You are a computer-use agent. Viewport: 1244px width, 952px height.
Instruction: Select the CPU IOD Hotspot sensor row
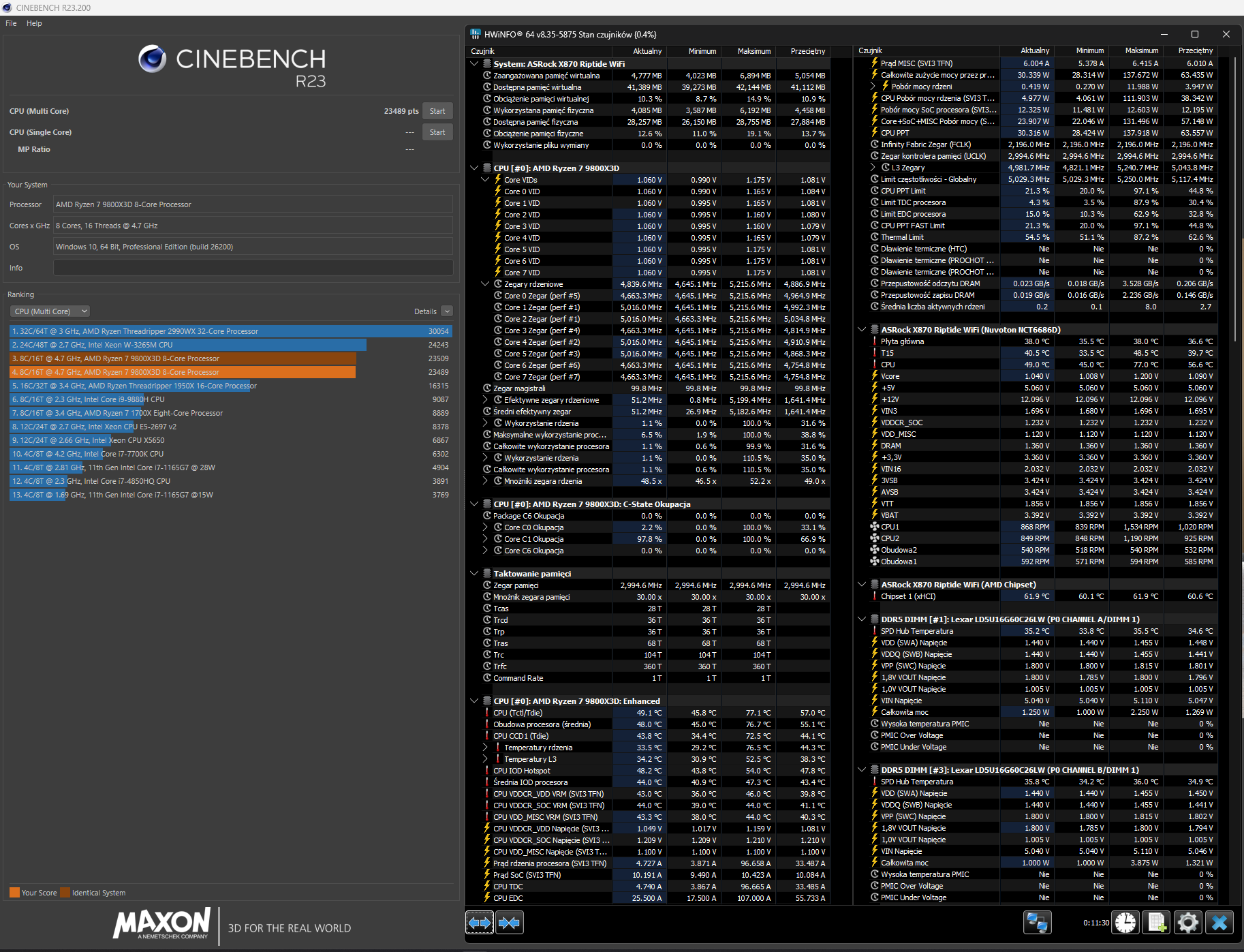coord(649,771)
